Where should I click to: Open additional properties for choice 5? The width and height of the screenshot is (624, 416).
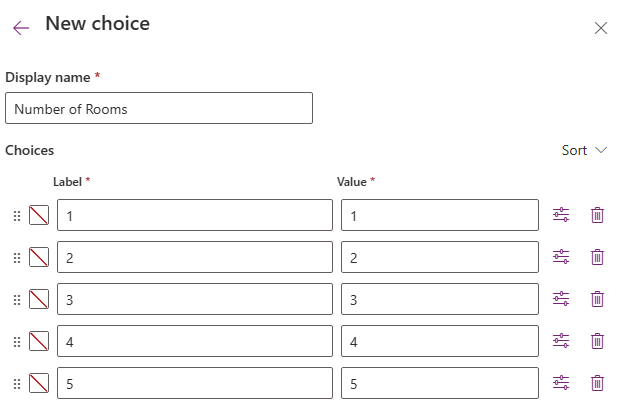tap(561, 383)
